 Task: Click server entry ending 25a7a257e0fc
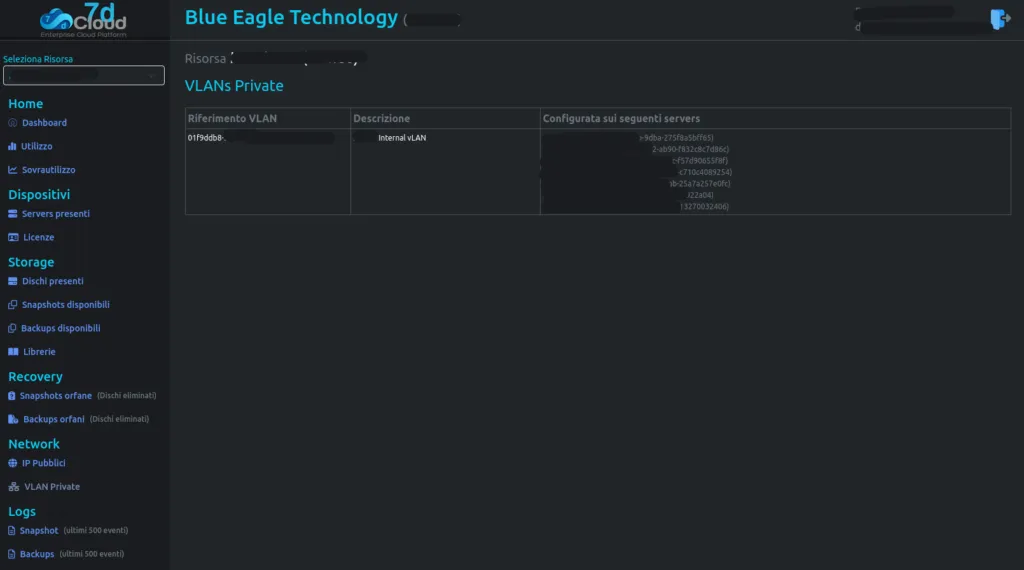tap(699, 183)
